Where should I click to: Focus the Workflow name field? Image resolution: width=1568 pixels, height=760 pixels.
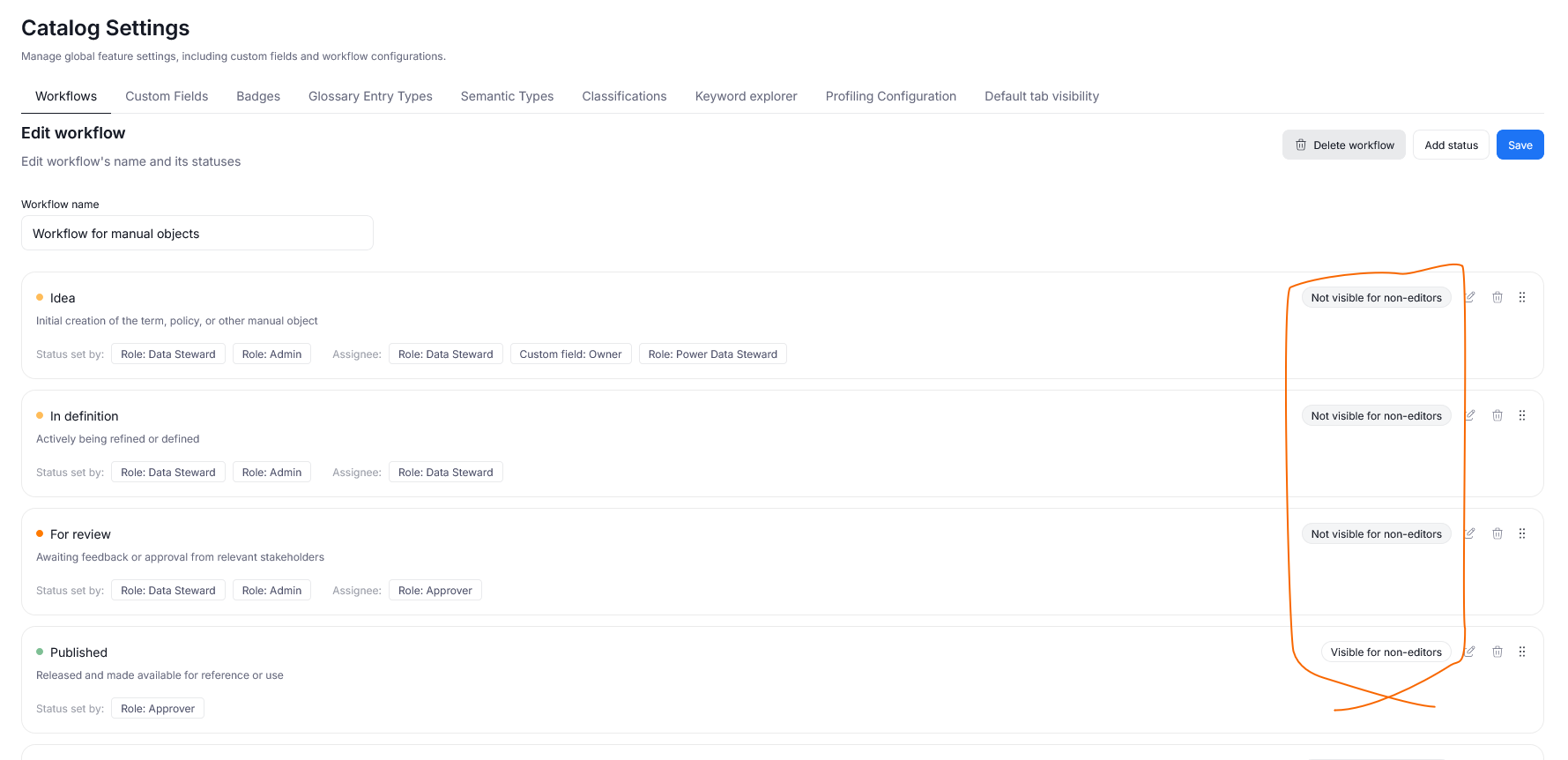(x=197, y=233)
